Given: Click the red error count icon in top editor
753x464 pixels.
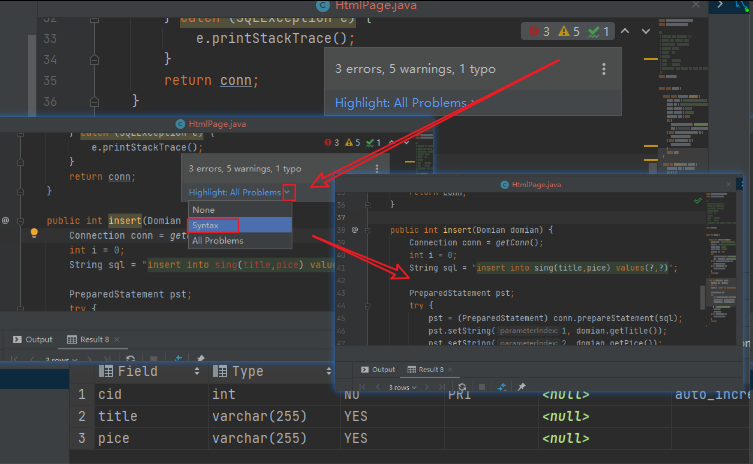Looking at the screenshot, I should point(534,32).
